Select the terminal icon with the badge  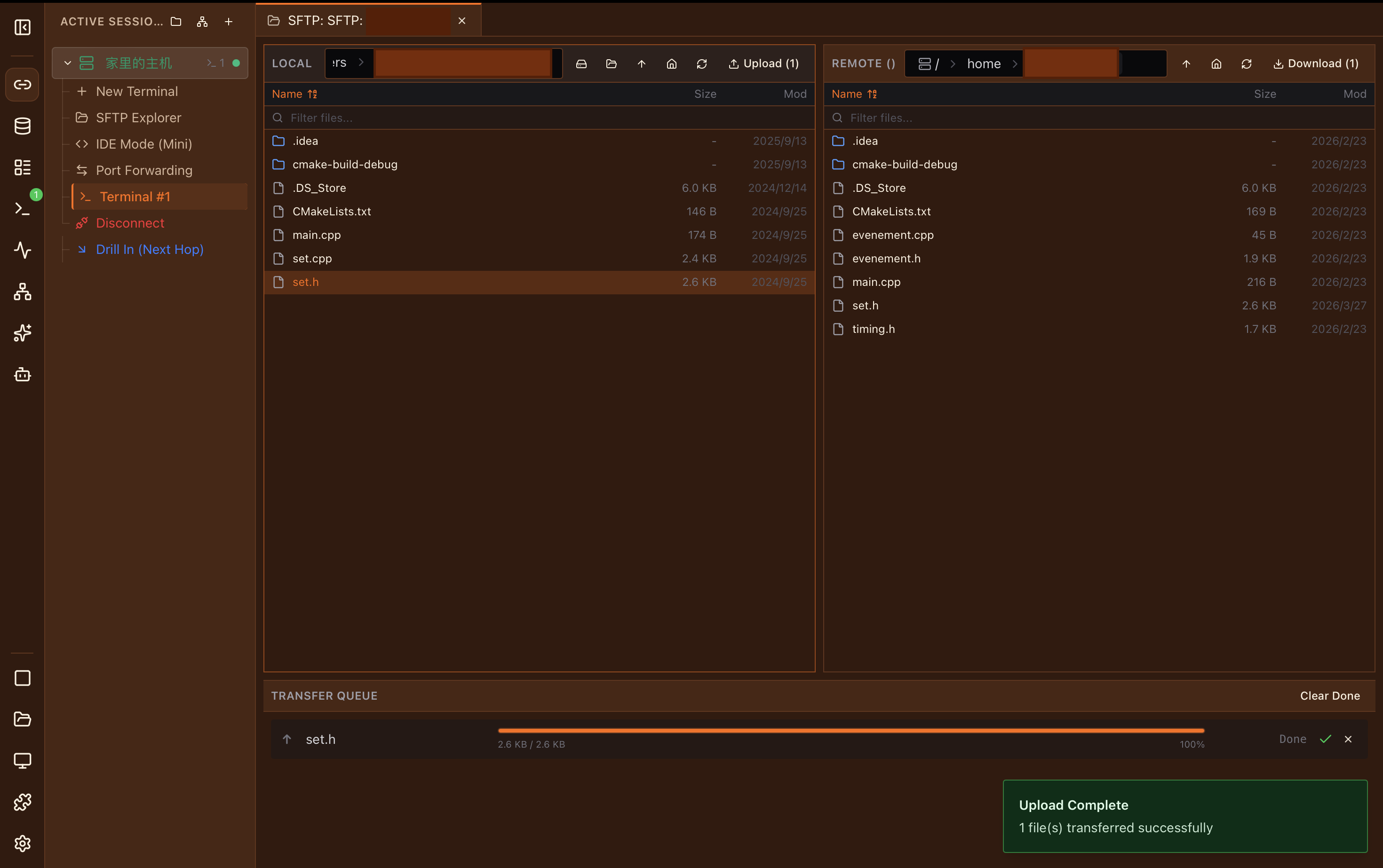point(23,208)
